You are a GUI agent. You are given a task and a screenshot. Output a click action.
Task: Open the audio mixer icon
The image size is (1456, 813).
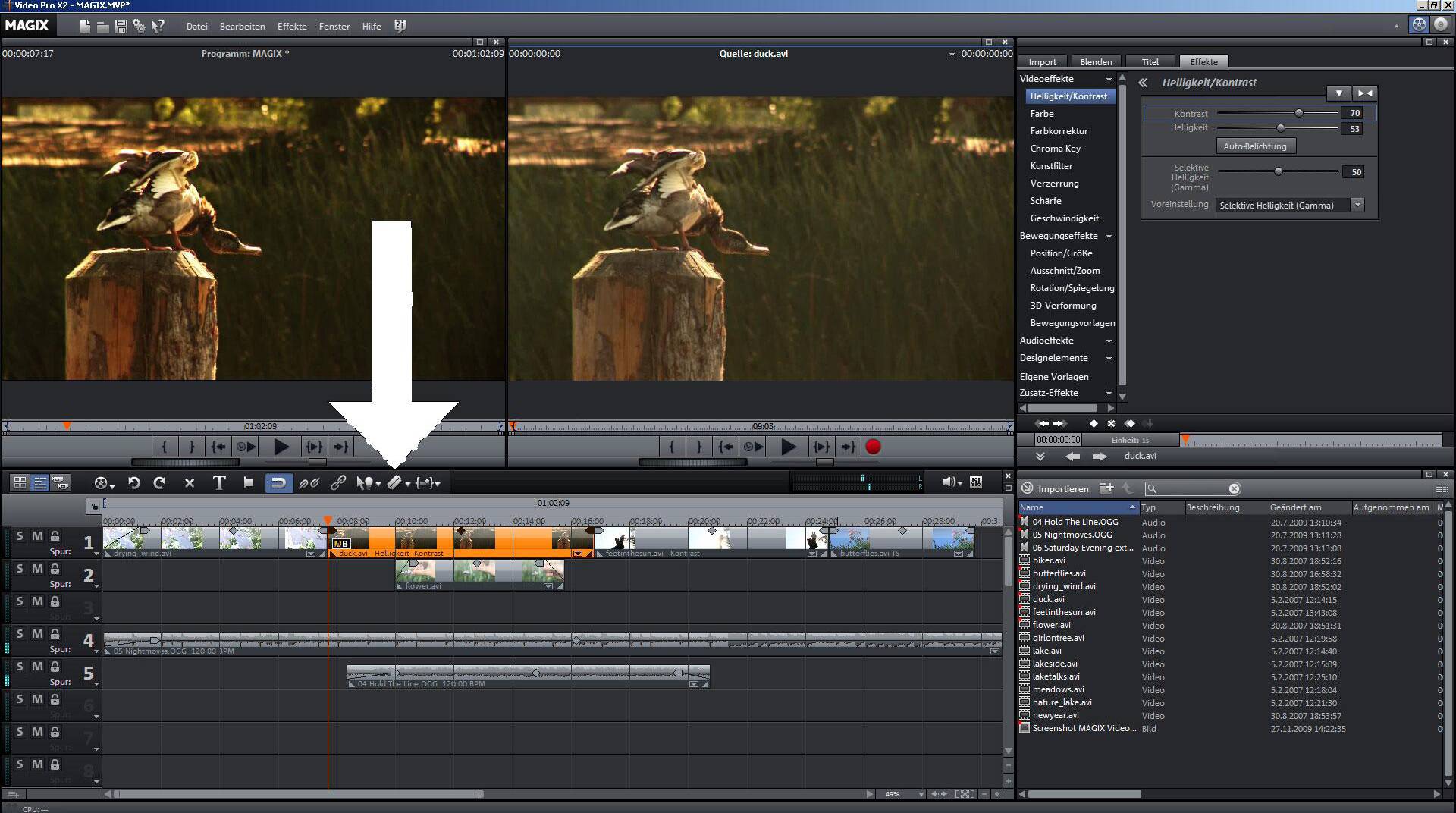(x=976, y=482)
